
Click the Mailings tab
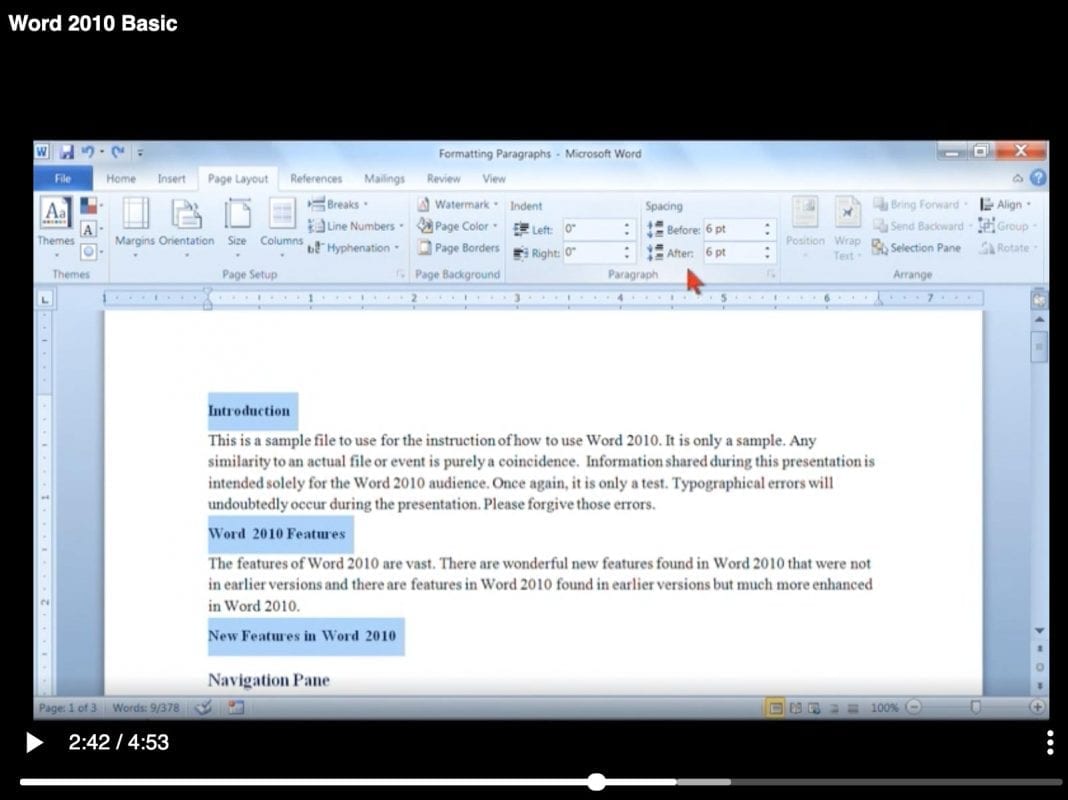pos(384,178)
